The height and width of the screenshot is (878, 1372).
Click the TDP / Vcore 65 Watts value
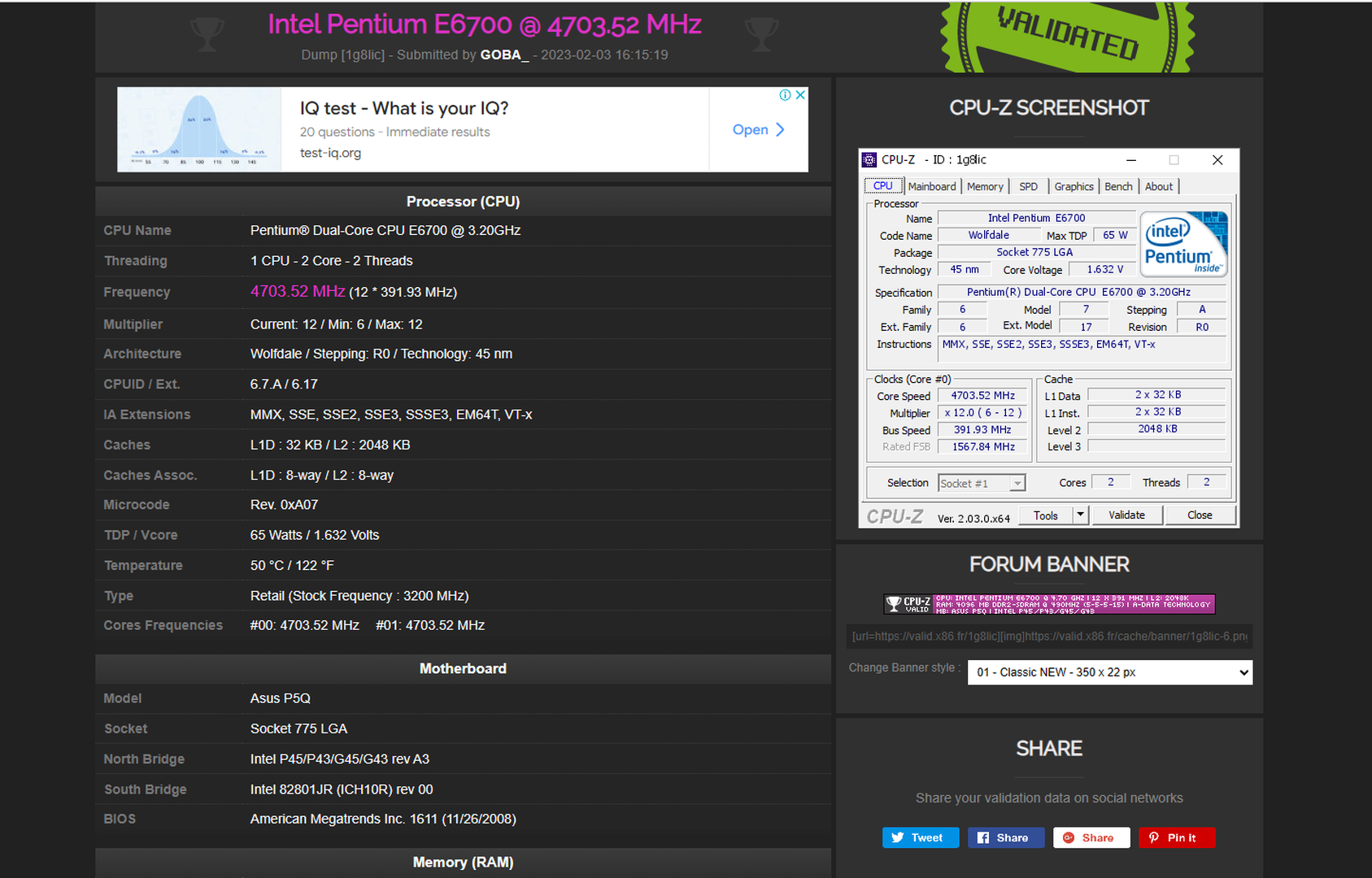315,536
